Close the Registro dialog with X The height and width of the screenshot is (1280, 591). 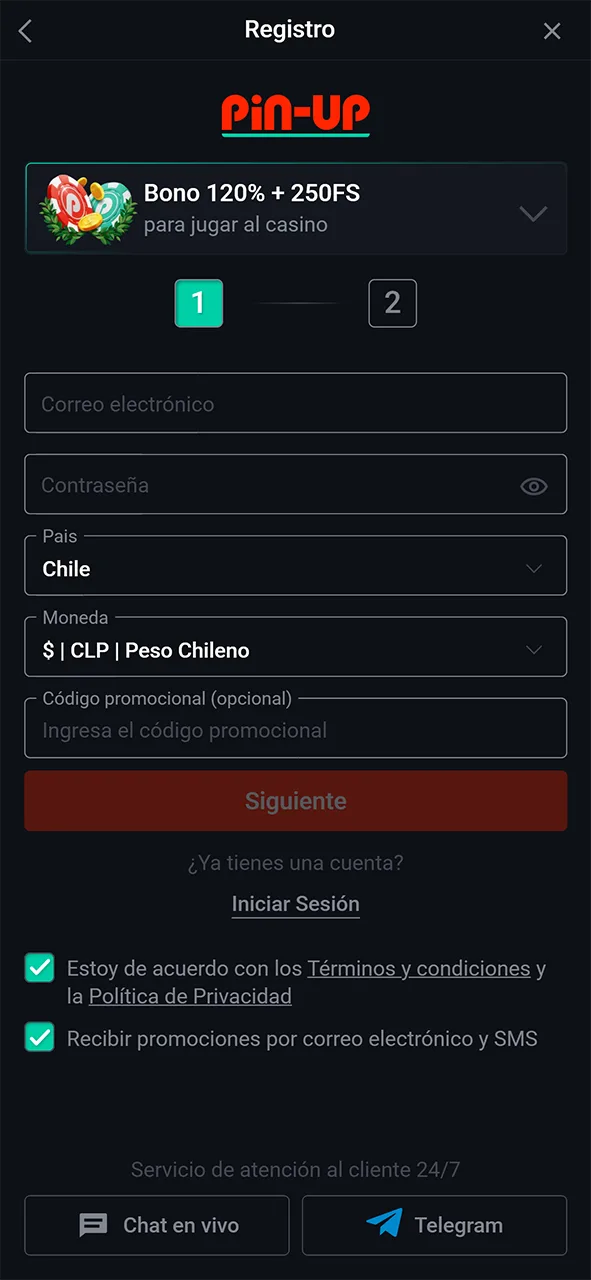pyautogui.click(x=552, y=31)
